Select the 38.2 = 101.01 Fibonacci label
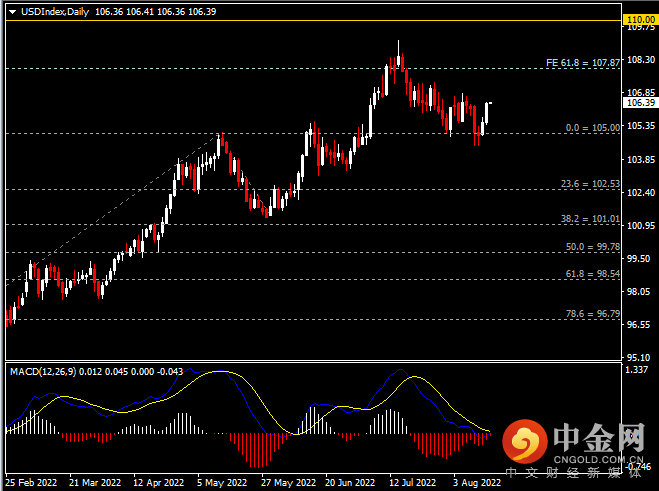 [x=590, y=219]
